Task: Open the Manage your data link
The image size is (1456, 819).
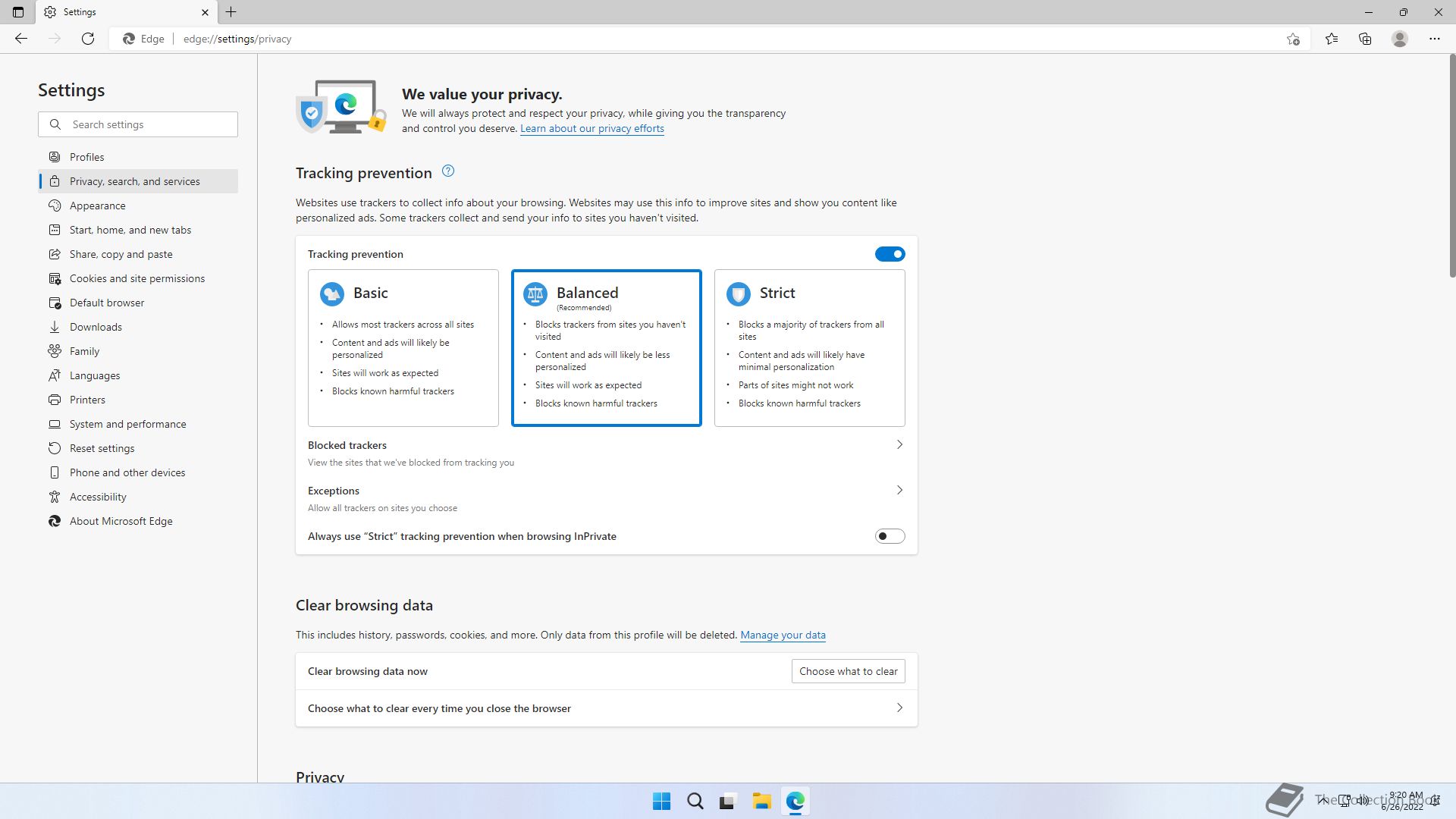Action: tap(783, 635)
